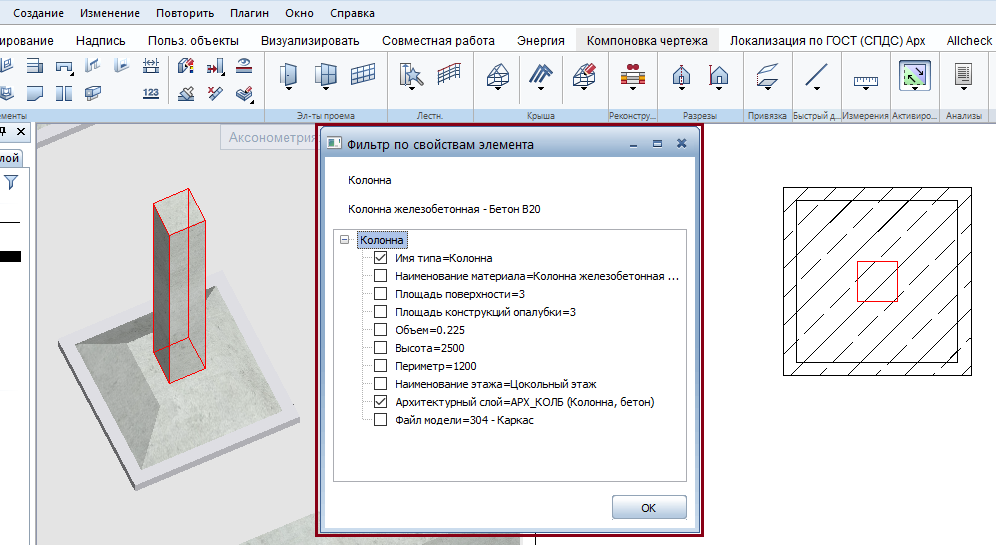Select the roof frame icon in Крыша
This screenshot has height=545, width=996.
tap(498, 75)
